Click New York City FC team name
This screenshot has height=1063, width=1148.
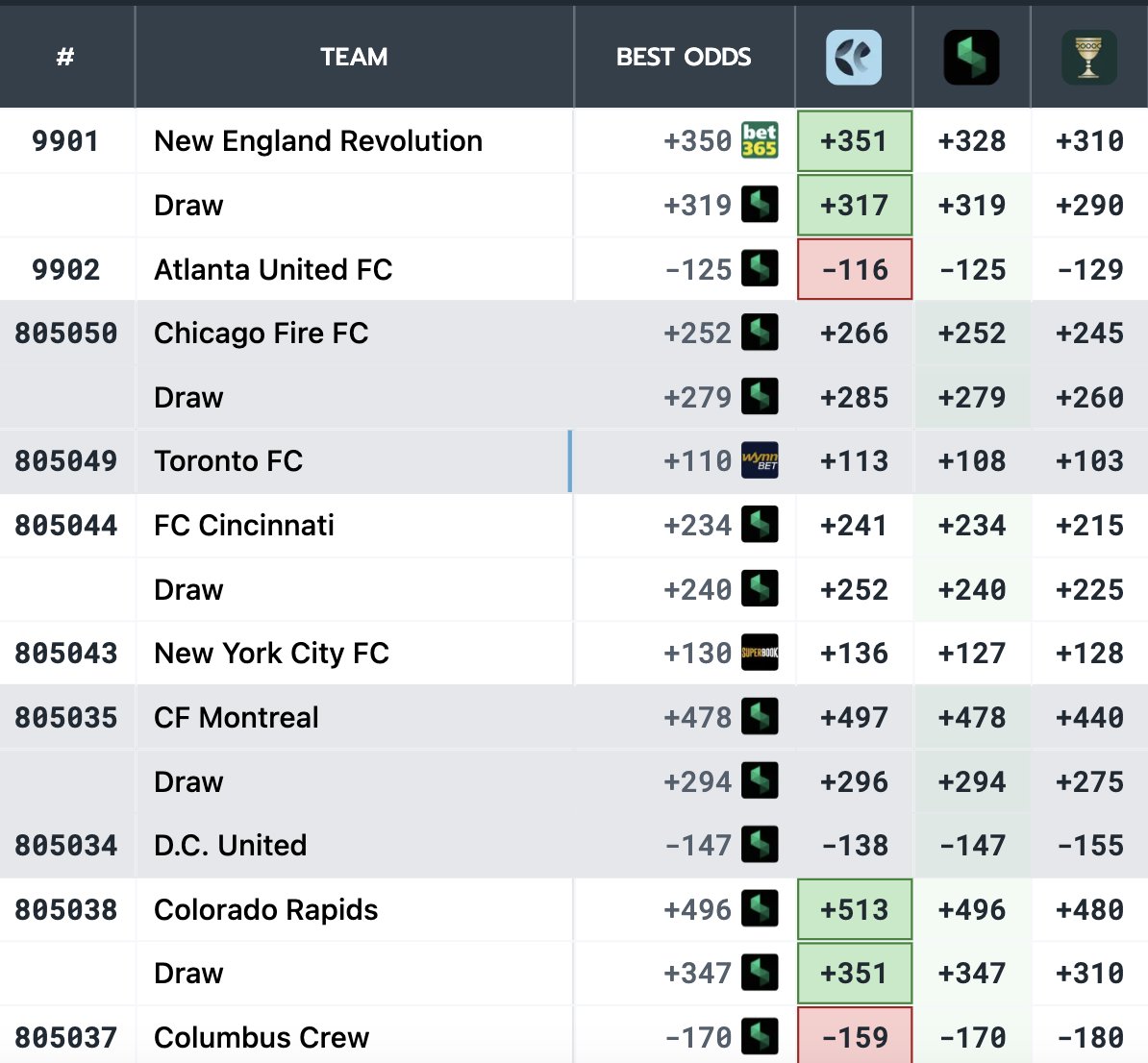click(272, 653)
